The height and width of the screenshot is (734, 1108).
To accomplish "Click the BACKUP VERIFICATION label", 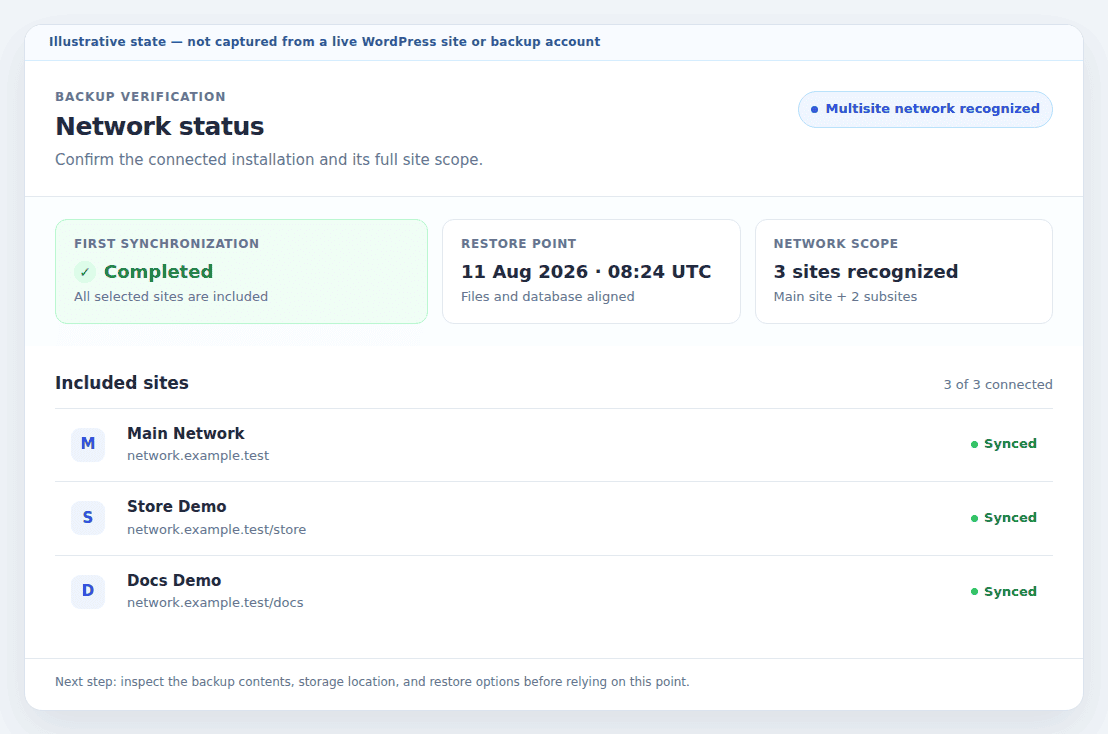I will pyautogui.click(x=141, y=97).
